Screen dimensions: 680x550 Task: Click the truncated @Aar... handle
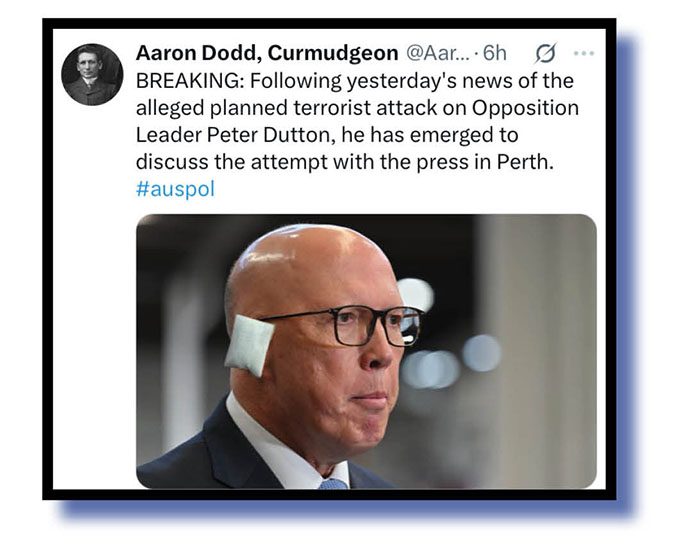[x=437, y=53]
